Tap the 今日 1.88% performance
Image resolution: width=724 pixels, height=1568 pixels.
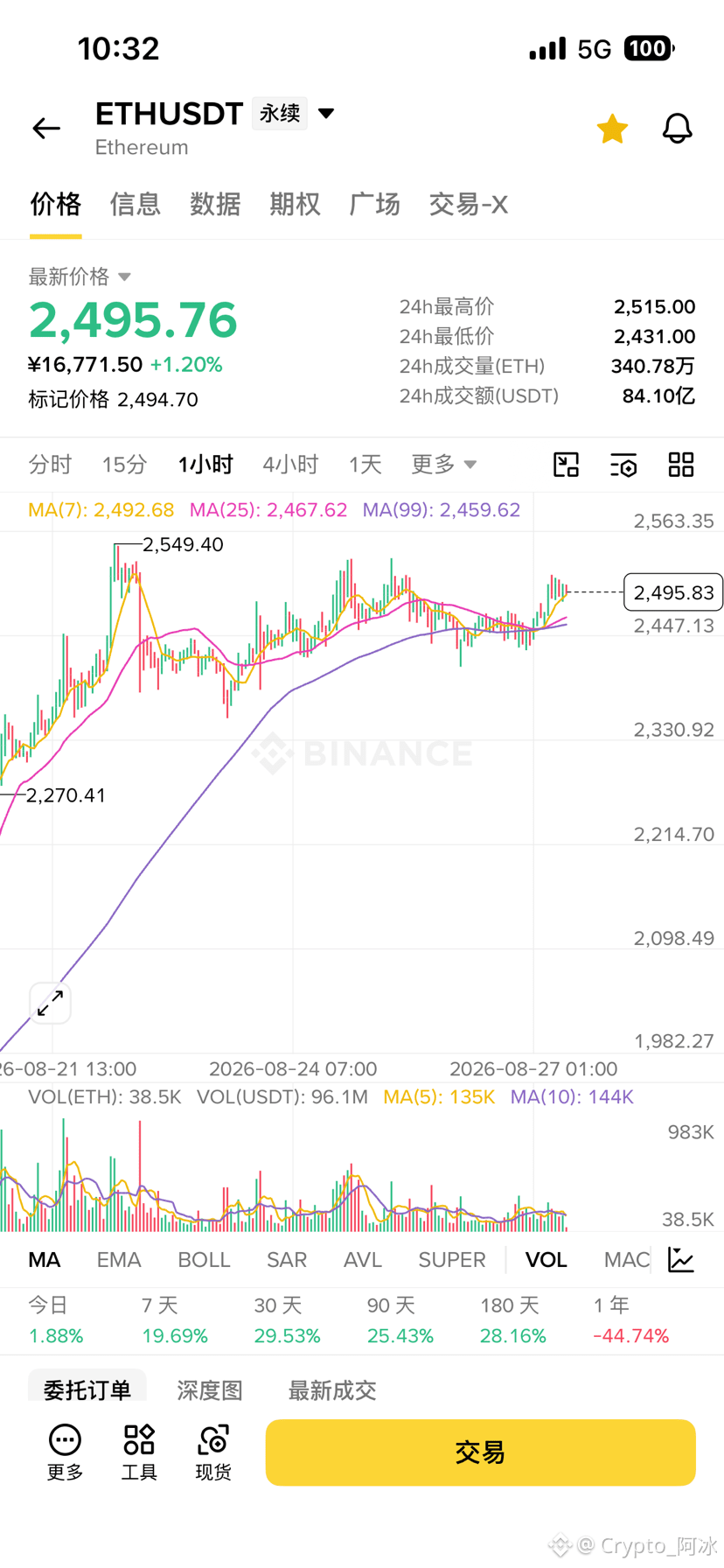[x=56, y=1320]
